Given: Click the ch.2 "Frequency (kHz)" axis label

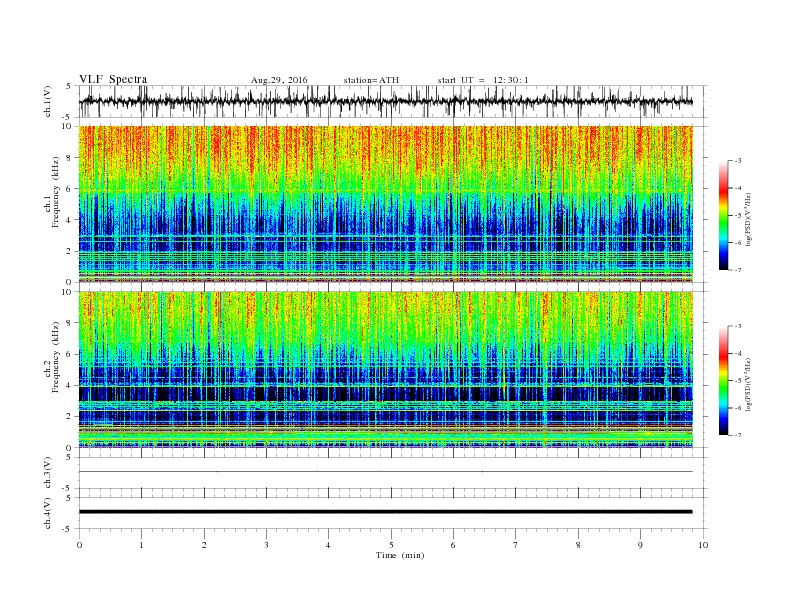Looking at the screenshot, I should point(56,357).
